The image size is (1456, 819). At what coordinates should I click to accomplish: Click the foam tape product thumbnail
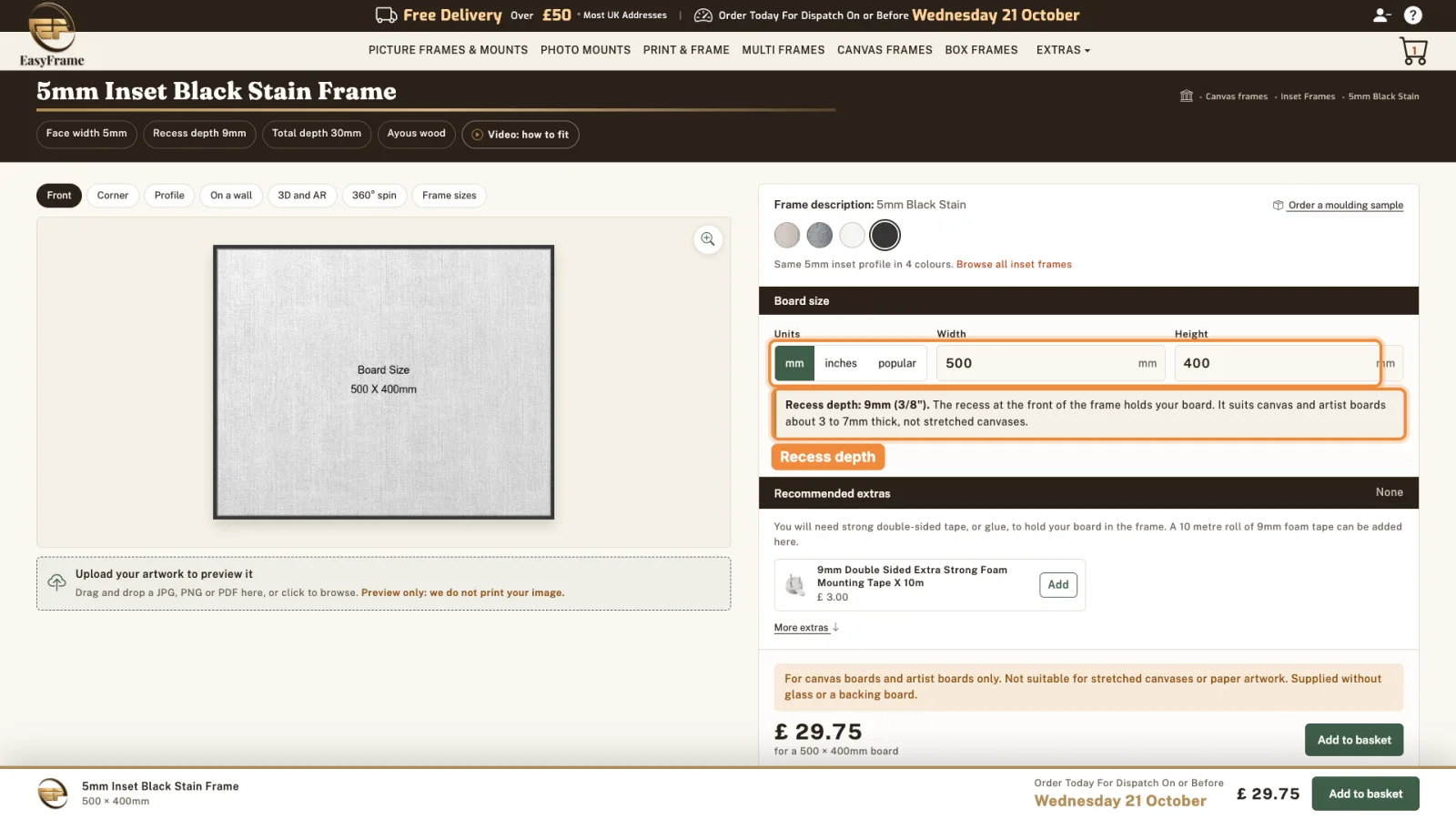coord(795,584)
